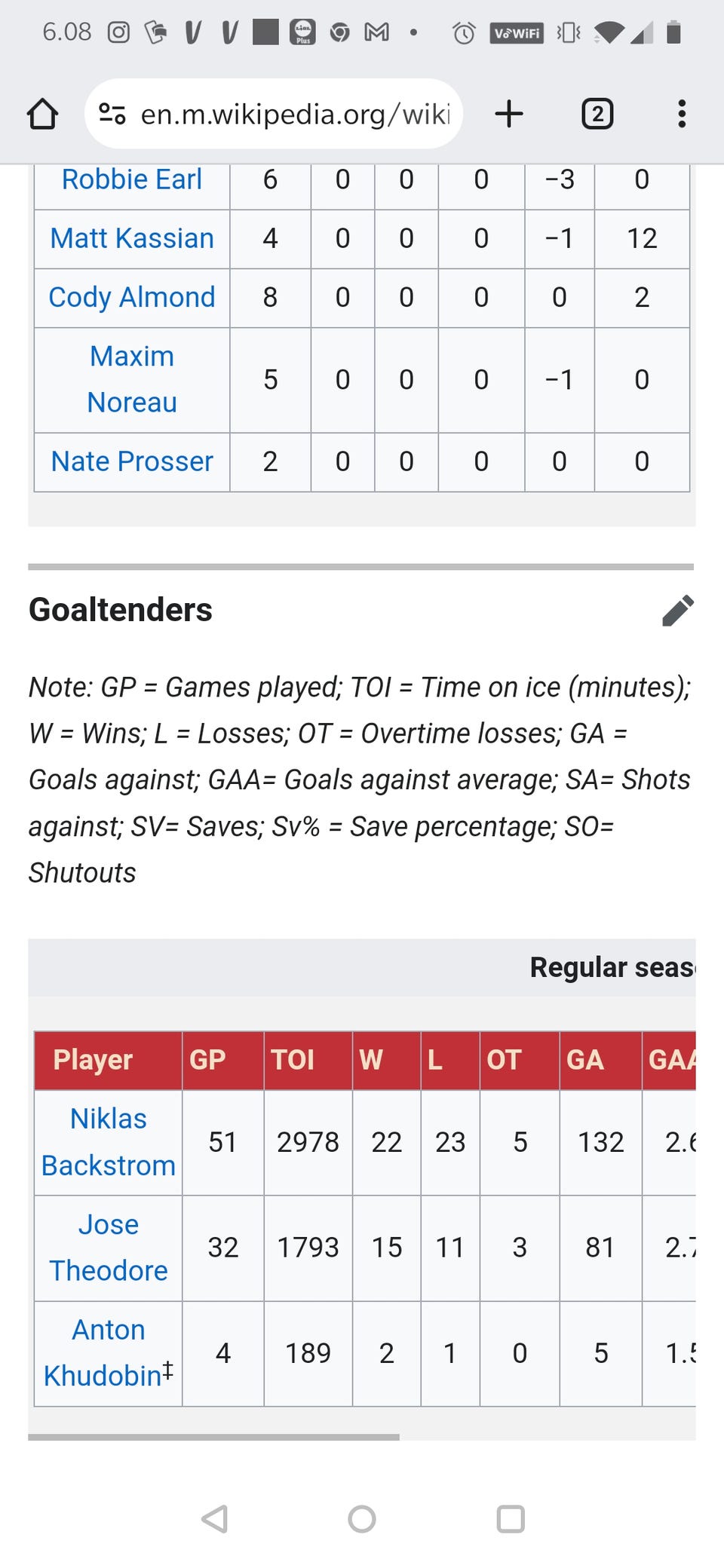Open the tab switcher showing 2 tabs
Image resolution: width=724 pixels, height=1568 pixels.
(x=597, y=115)
